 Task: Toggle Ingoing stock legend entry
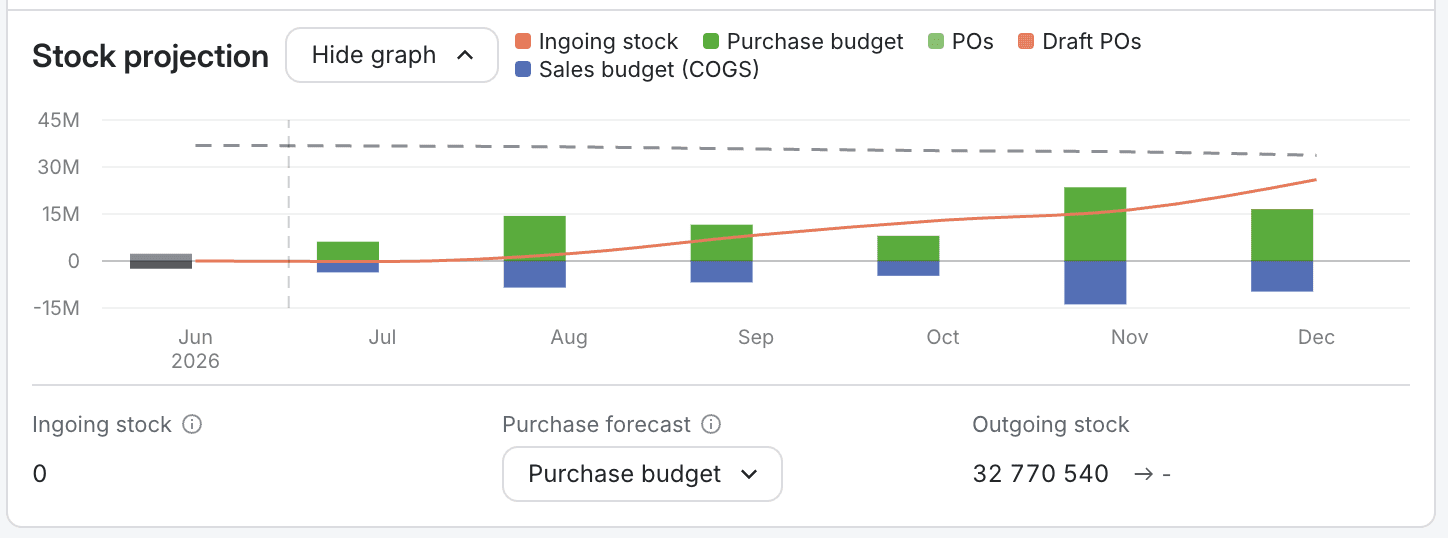(597, 42)
